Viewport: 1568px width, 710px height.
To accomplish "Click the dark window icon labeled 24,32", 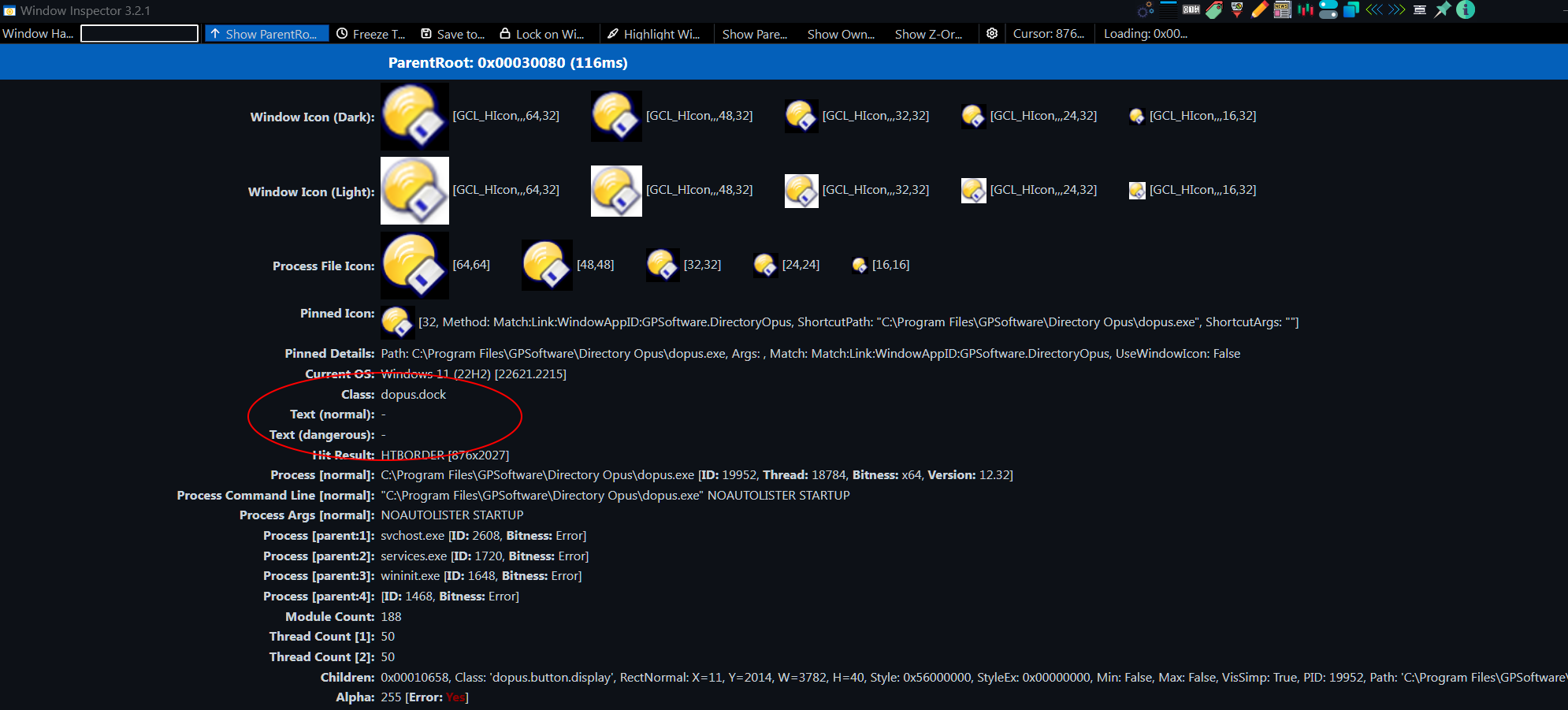I will point(973,116).
